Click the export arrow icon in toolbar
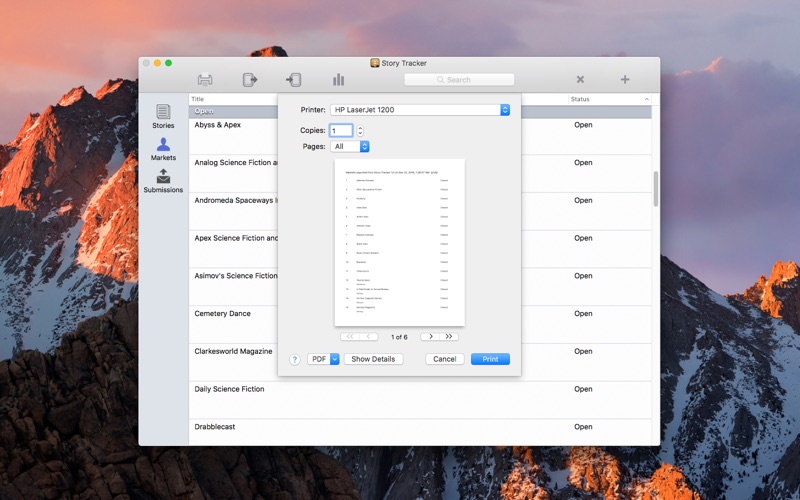 click(249, 80)
